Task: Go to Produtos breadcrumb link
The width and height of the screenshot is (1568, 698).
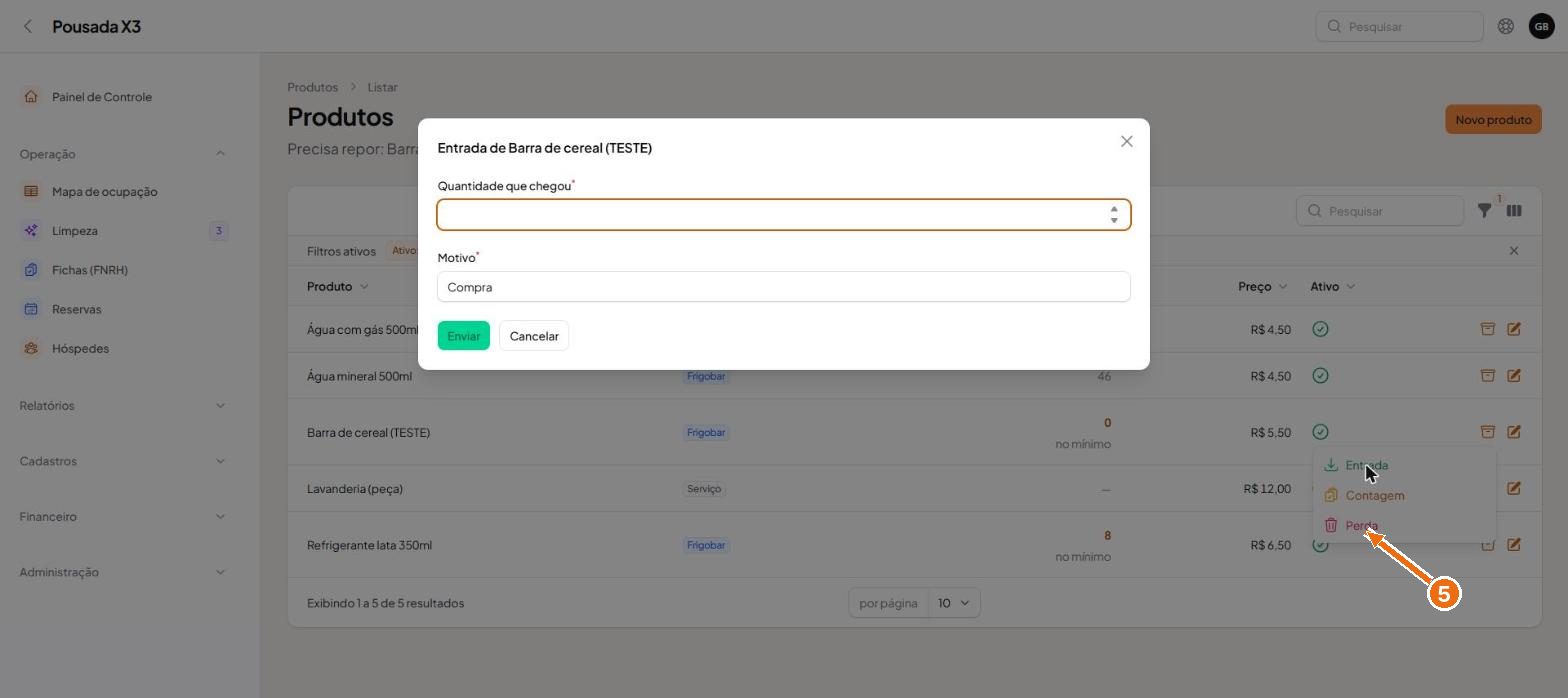Action: pos(312,87)
